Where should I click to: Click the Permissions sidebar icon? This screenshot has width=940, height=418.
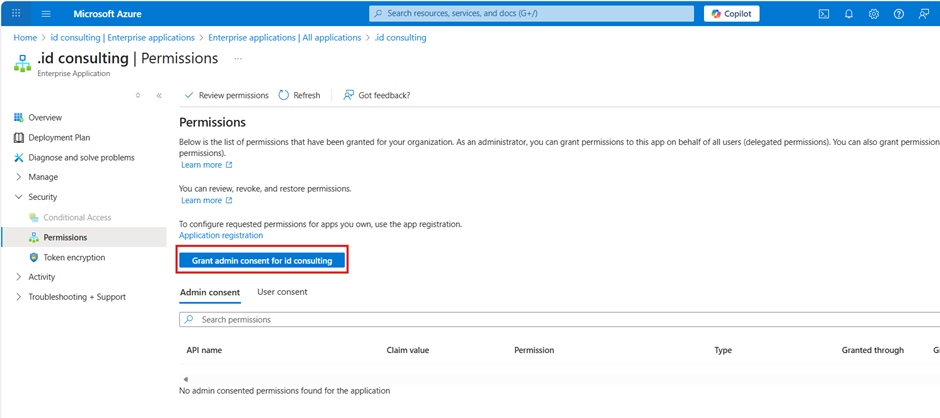point(34,237)
